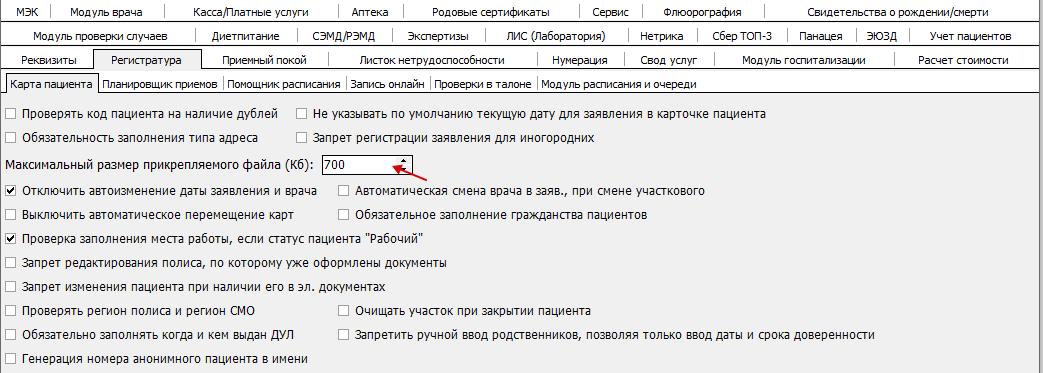Check Обязательно заполнять когда и кем выдан ДУЛ

(x=10, y=334)
